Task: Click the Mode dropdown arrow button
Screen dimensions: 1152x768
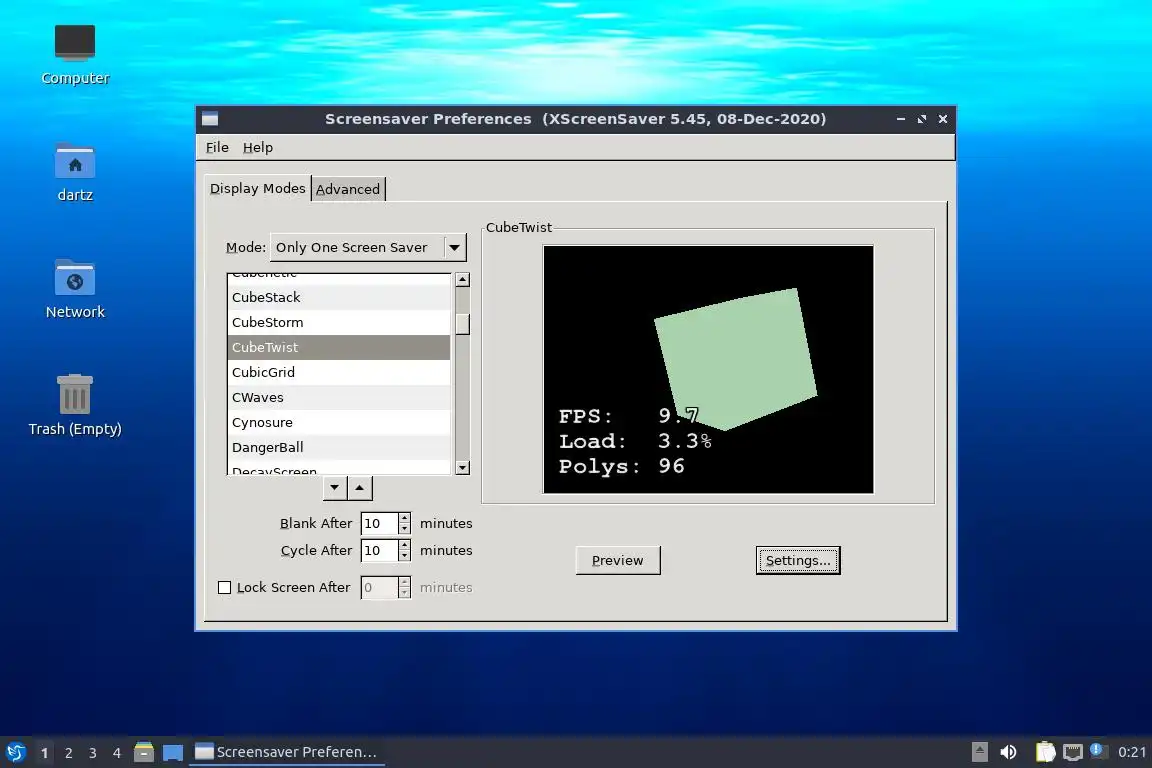Action: [455, 248]
